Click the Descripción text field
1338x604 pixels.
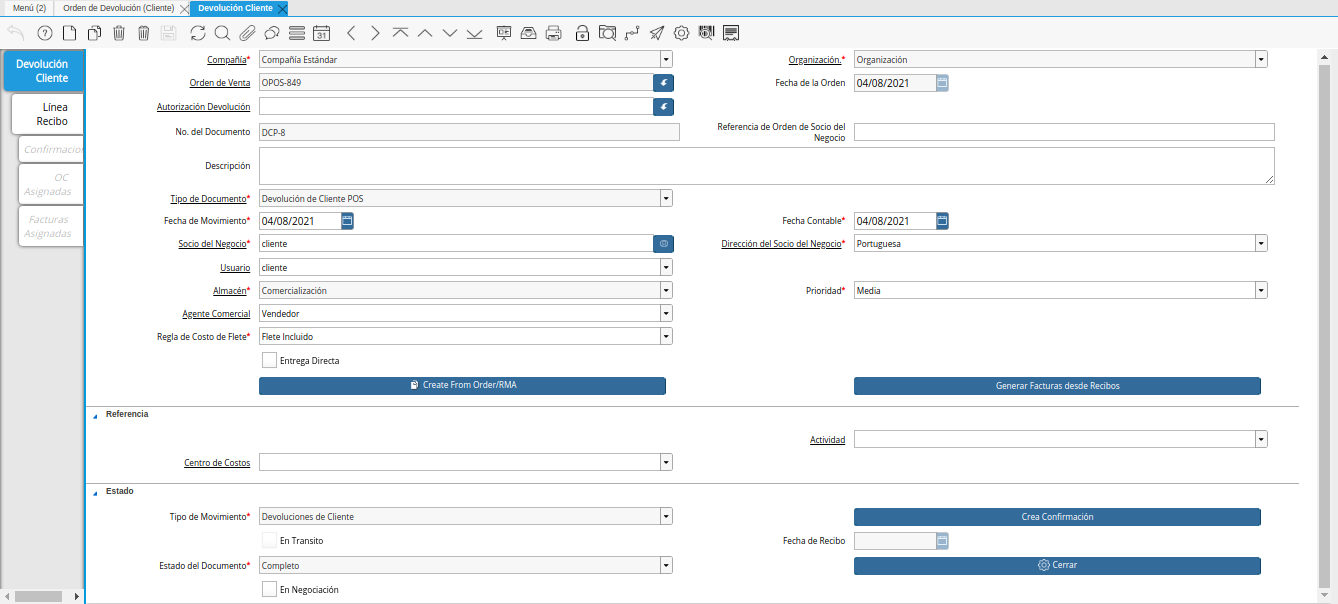pos(766,166)
